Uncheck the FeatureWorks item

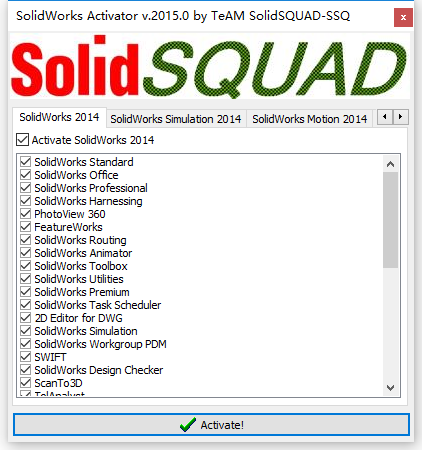pyautogui.click(x=26, y=227)
